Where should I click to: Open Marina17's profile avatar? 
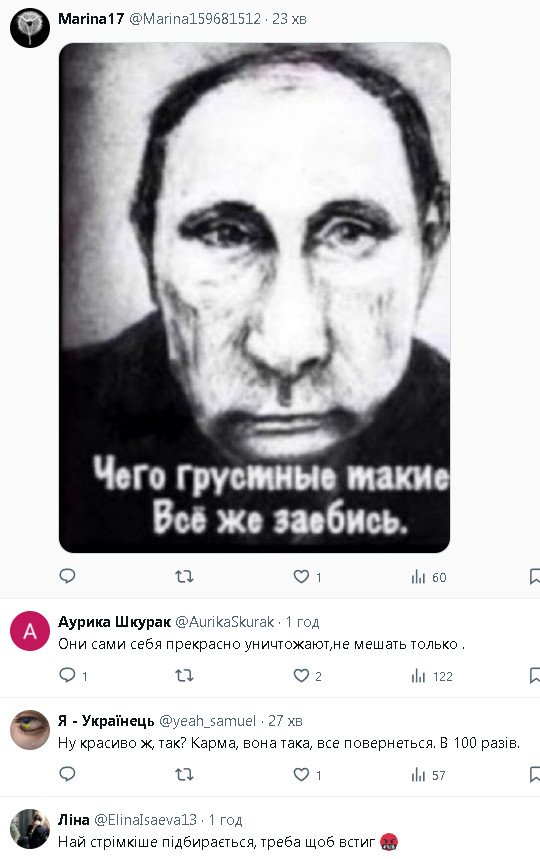[30, 28]
